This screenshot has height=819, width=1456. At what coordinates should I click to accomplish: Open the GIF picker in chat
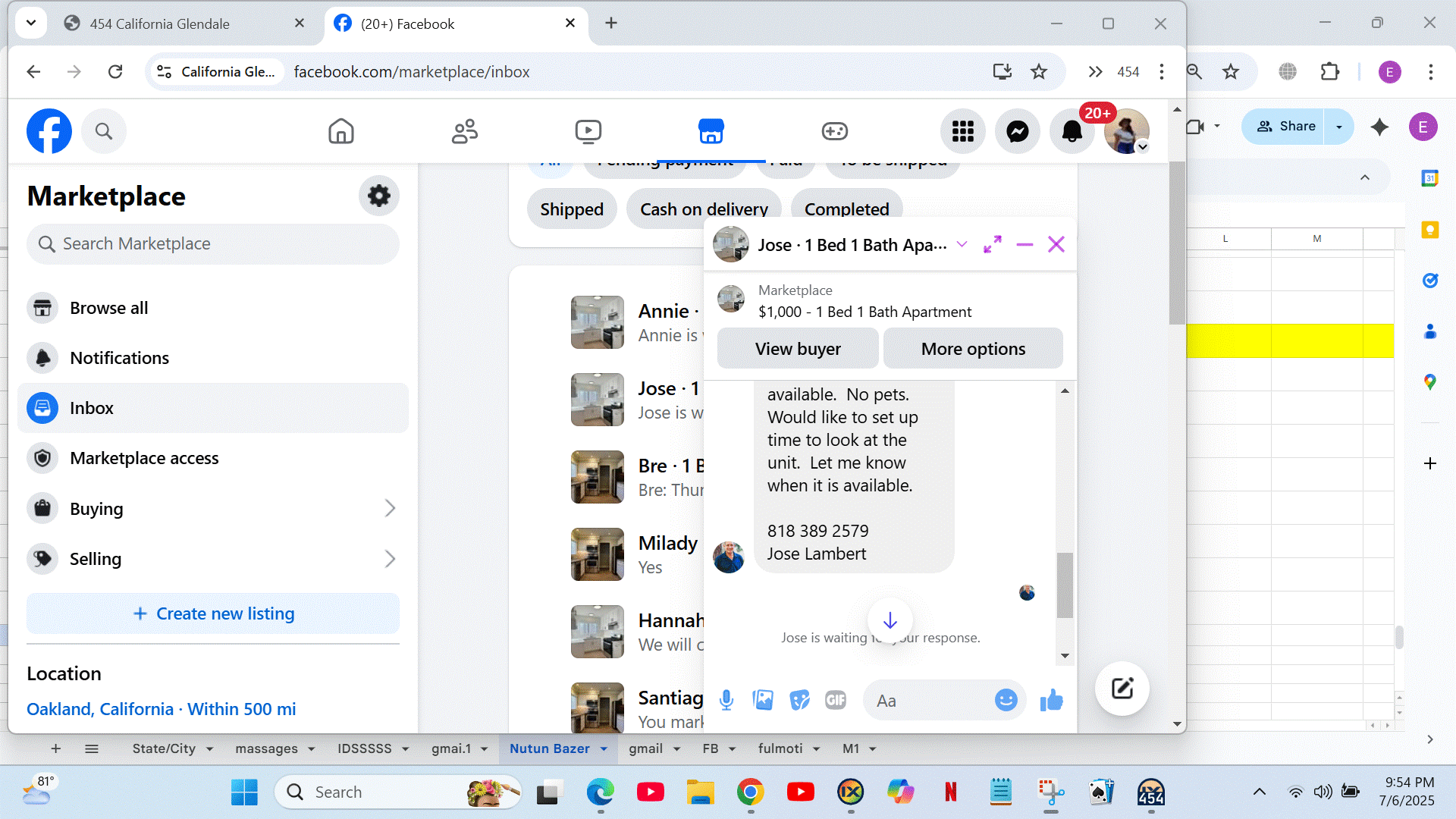[x=835, y=700]
